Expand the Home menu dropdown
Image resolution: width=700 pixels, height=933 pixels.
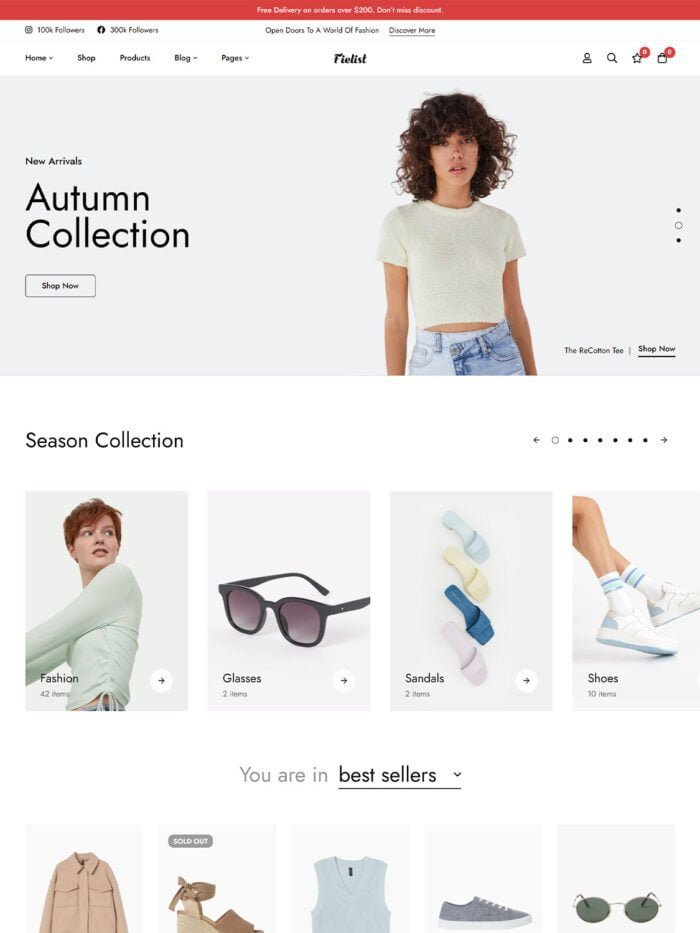(x=39, y=58)
